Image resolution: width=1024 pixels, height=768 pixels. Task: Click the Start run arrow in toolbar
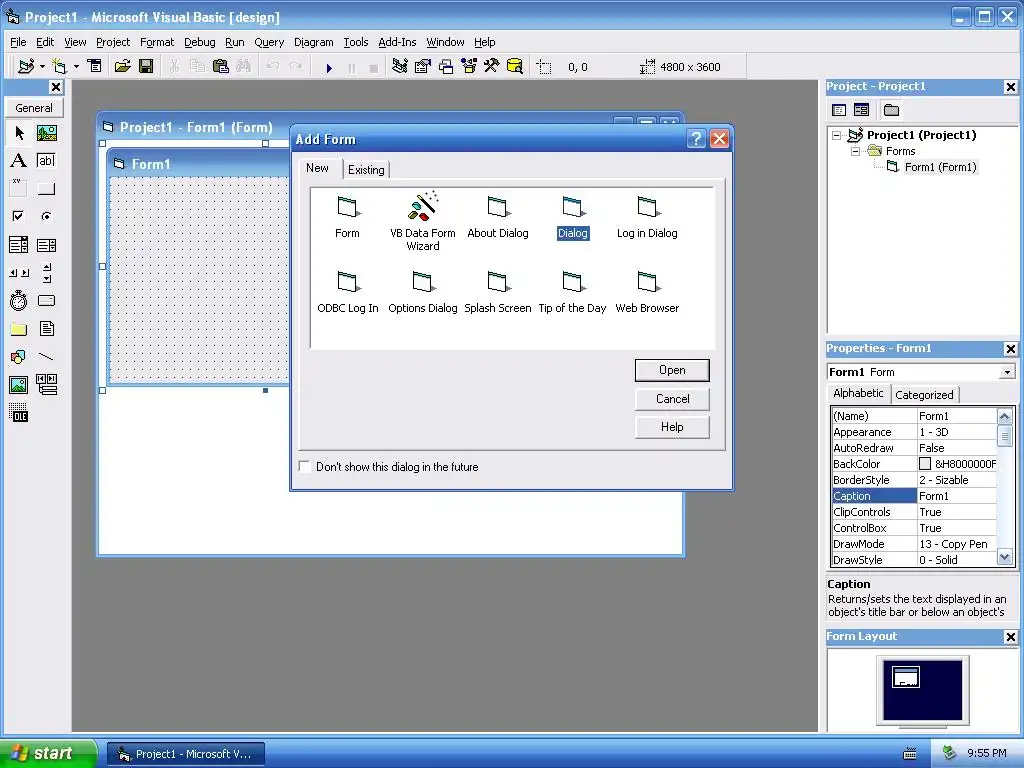click(329, 68)
